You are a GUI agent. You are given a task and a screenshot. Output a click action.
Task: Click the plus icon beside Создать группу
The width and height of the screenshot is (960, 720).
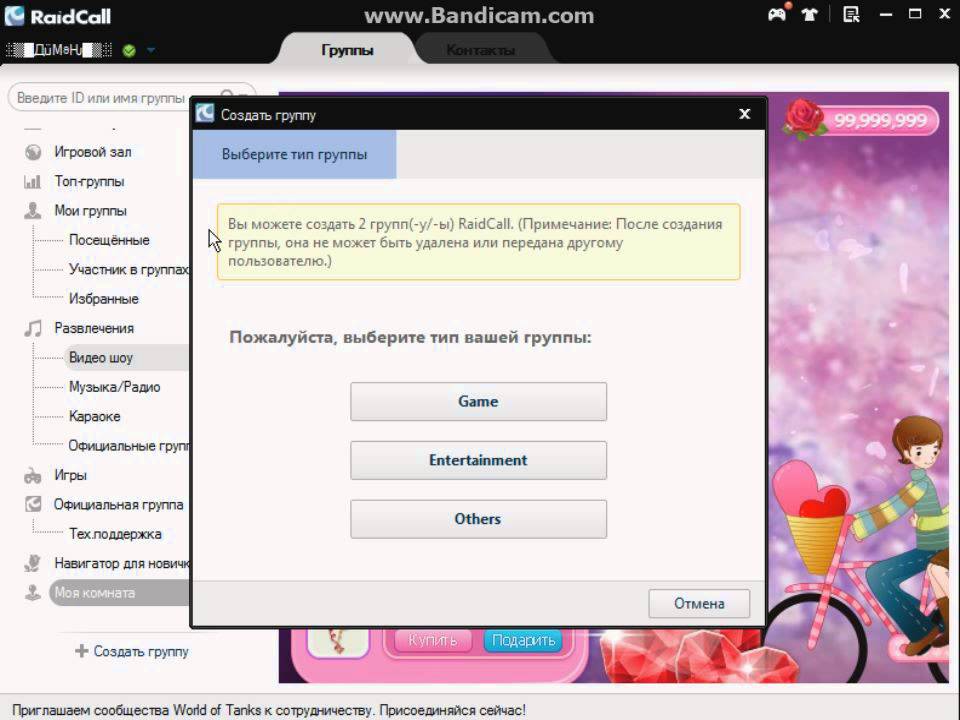pos(81,651)
